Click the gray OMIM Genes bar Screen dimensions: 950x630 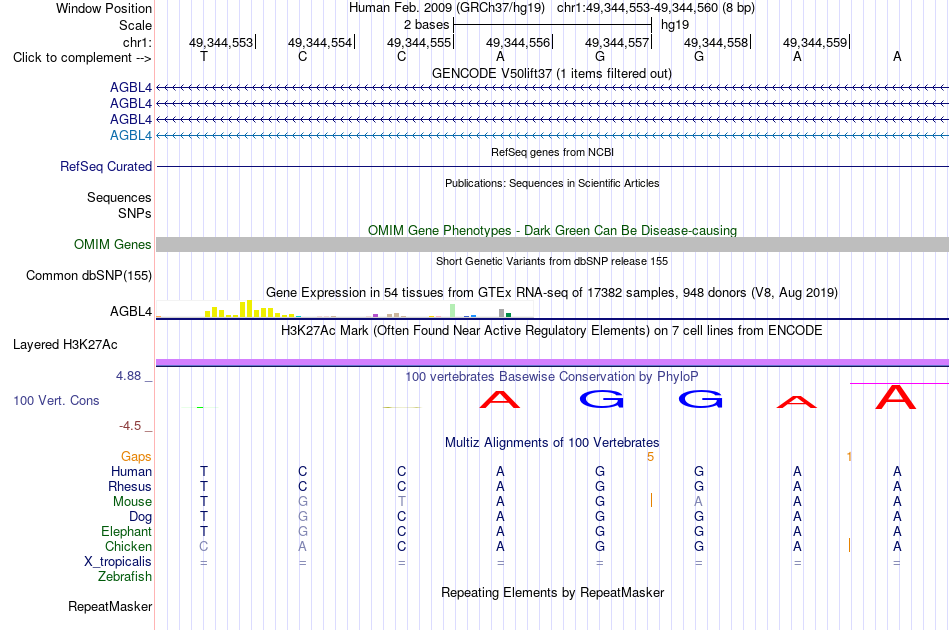click(x=552, y=244)
